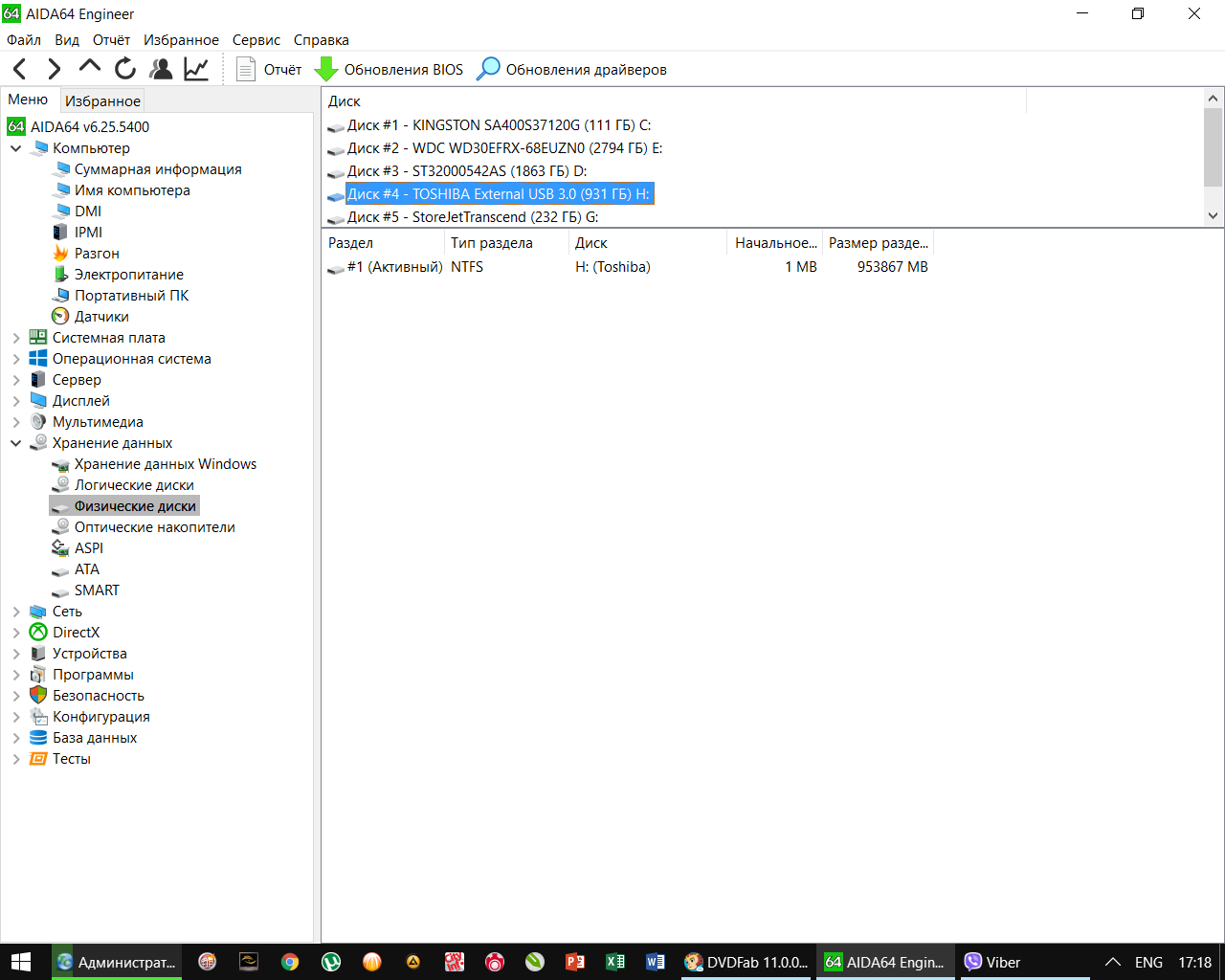Open the DMI tree item
This screenshot has width=1225, height=980.
(88, 212)
